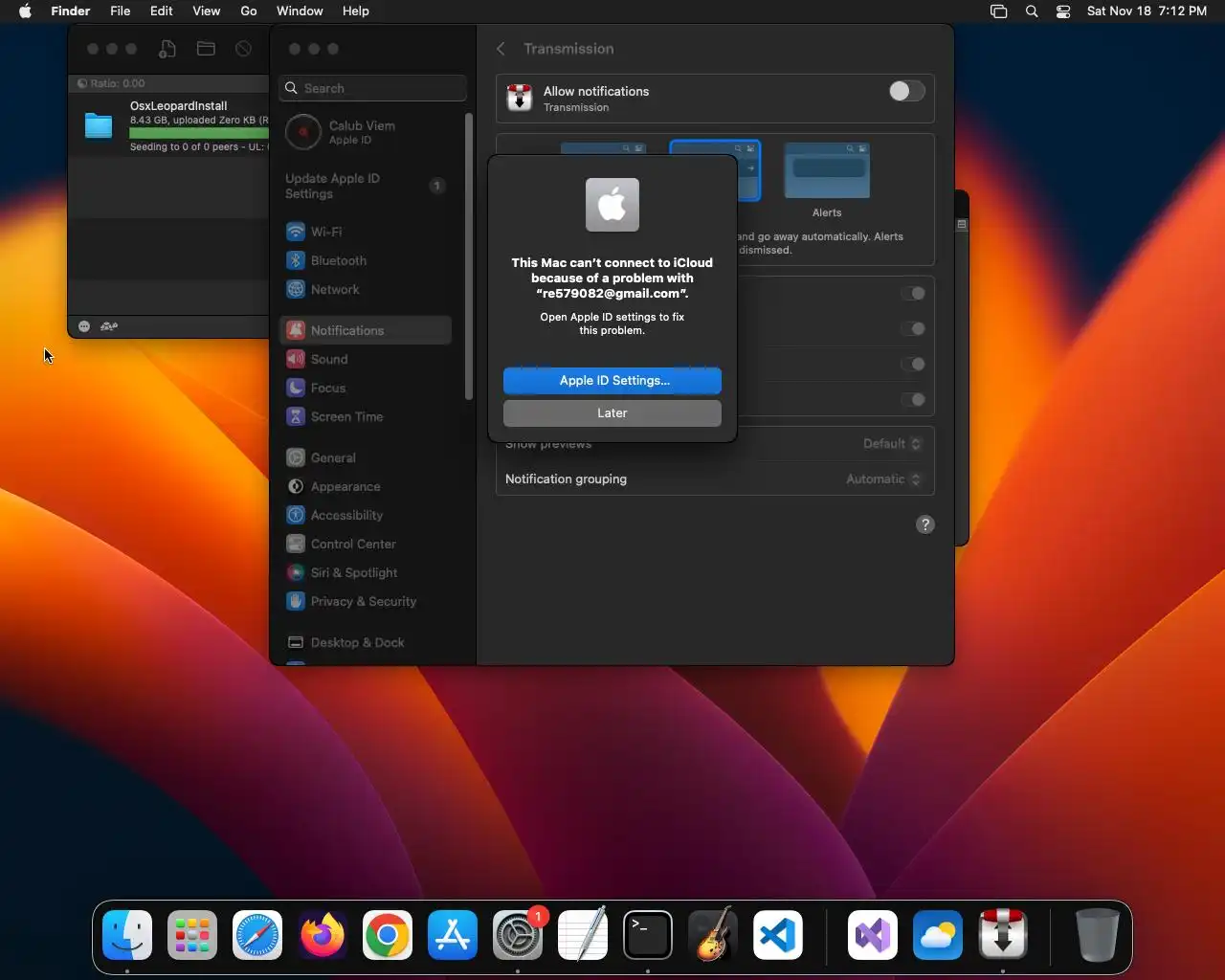1225x980 pixels.
Task: Open Launchpad in the dock
Action: (192, 935)
